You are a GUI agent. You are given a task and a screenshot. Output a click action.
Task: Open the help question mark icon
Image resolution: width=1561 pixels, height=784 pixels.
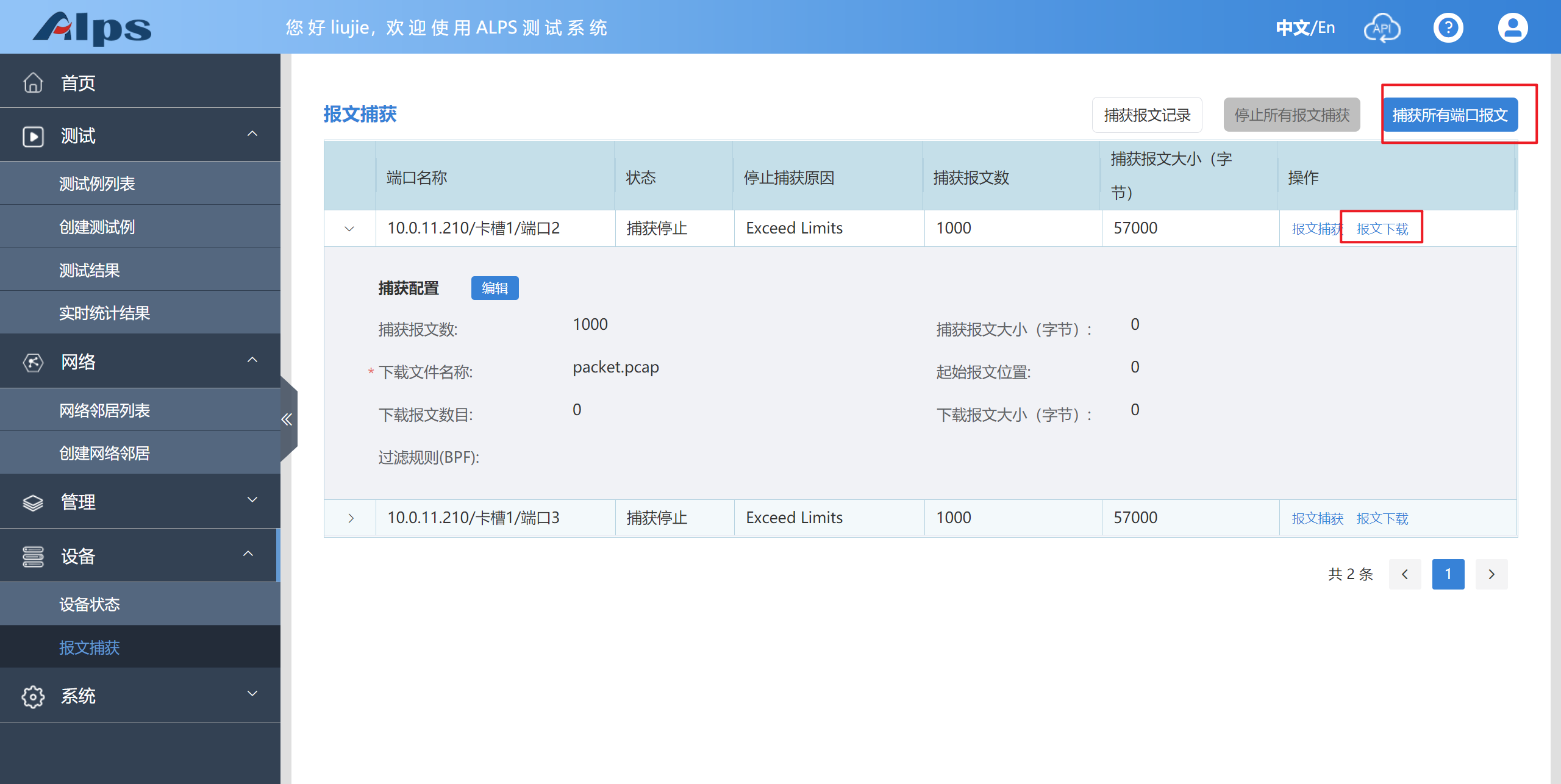tap(1448, 28)
